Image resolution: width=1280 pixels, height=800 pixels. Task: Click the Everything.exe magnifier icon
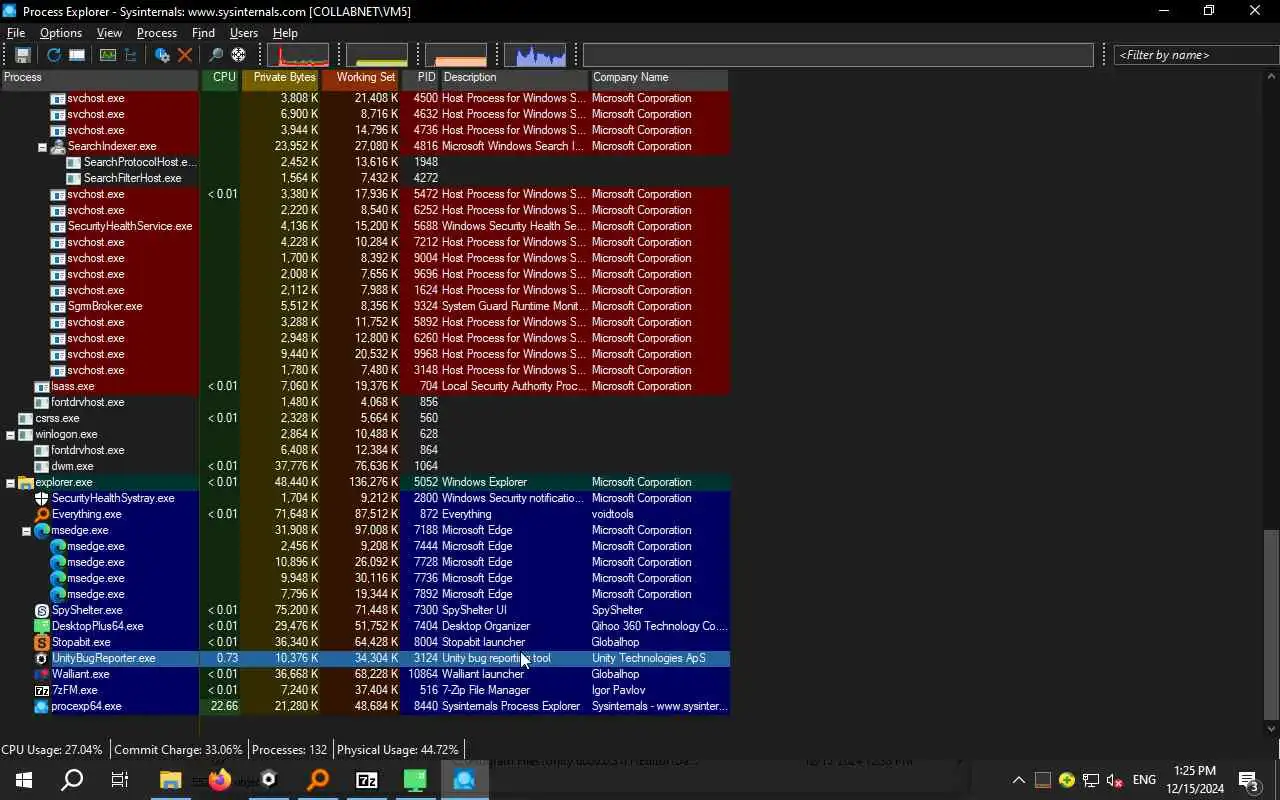click(42, 514)
